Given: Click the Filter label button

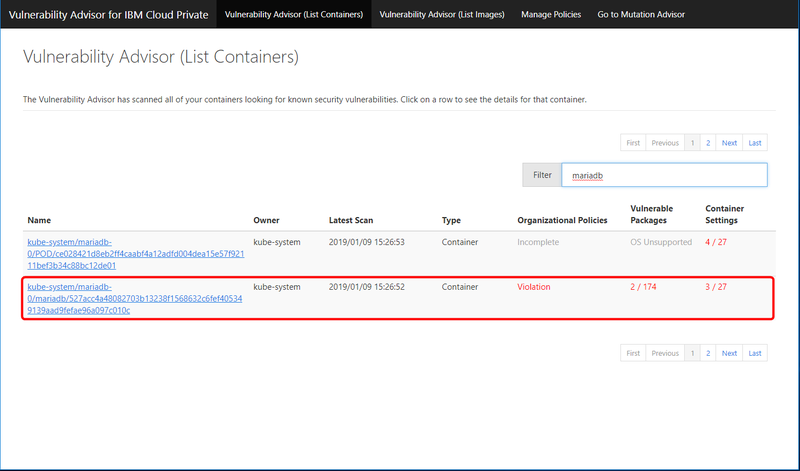Looking at the screenshot, I should pos(542,175).
